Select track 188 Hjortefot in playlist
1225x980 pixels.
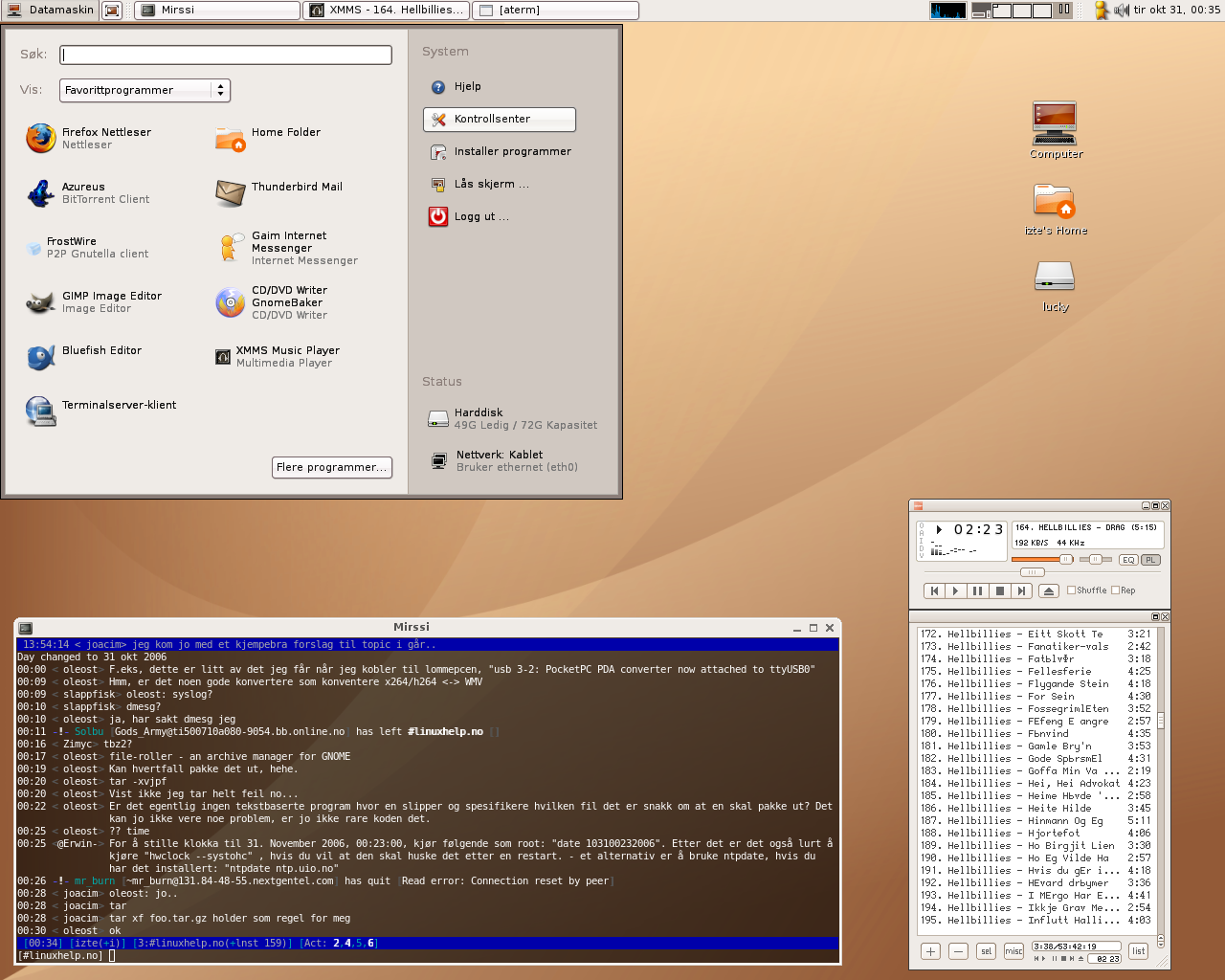point(1036,834)
